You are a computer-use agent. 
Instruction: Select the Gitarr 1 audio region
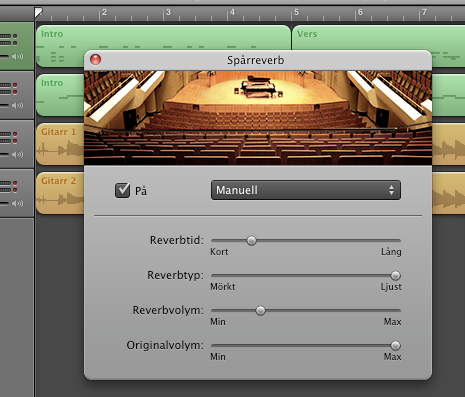60,144
